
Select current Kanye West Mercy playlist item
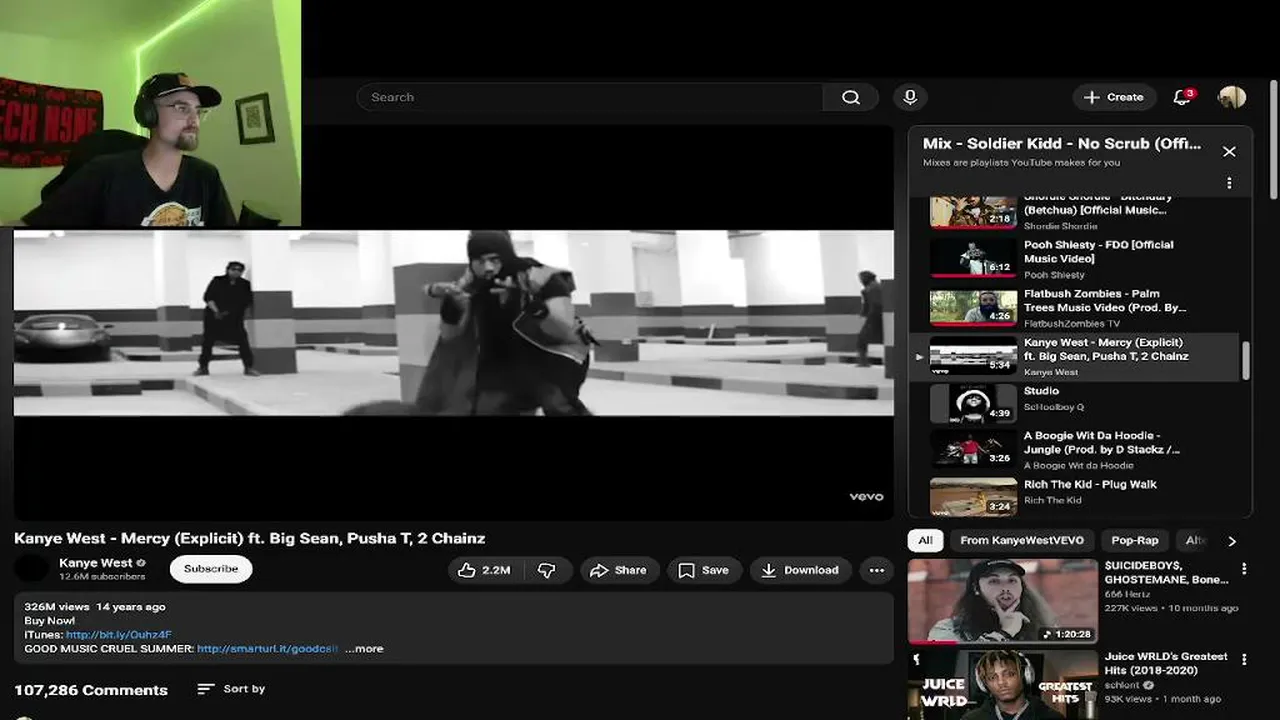(x=1074, y=356)
